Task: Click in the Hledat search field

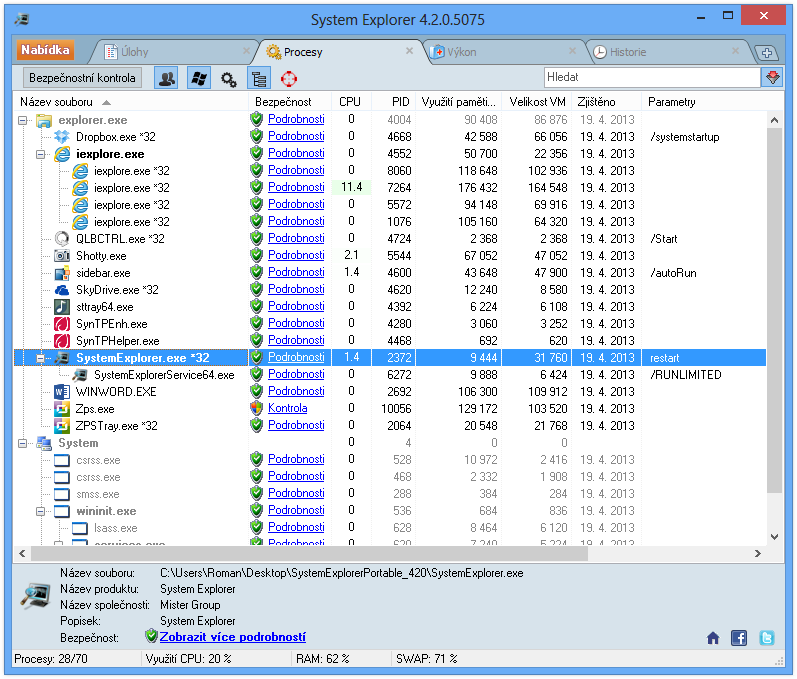Action: [652, 77]
